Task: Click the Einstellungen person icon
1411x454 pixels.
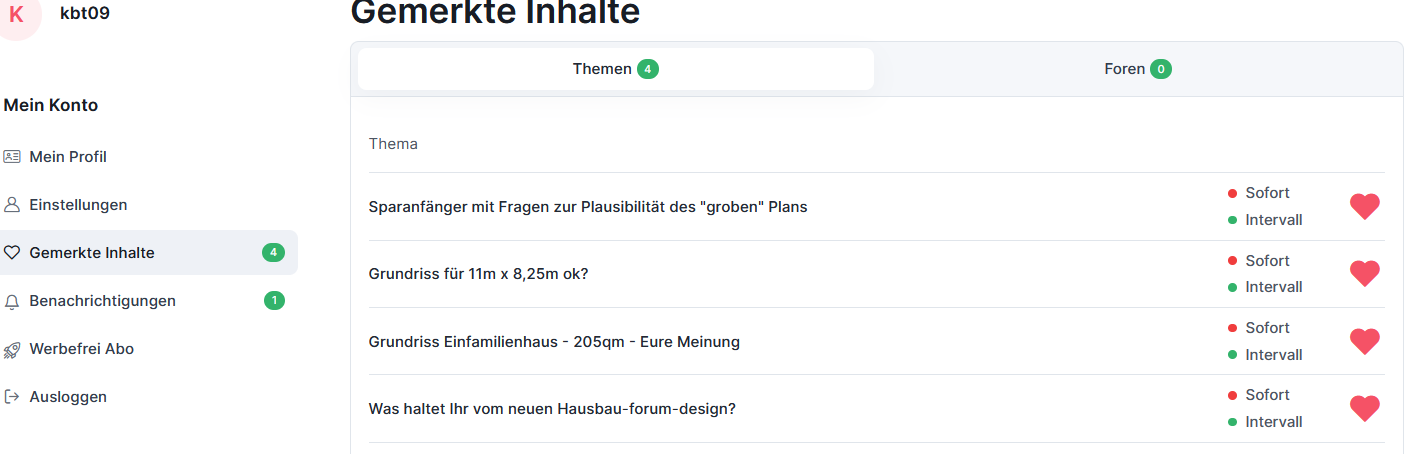Action: tap(12, 205)
